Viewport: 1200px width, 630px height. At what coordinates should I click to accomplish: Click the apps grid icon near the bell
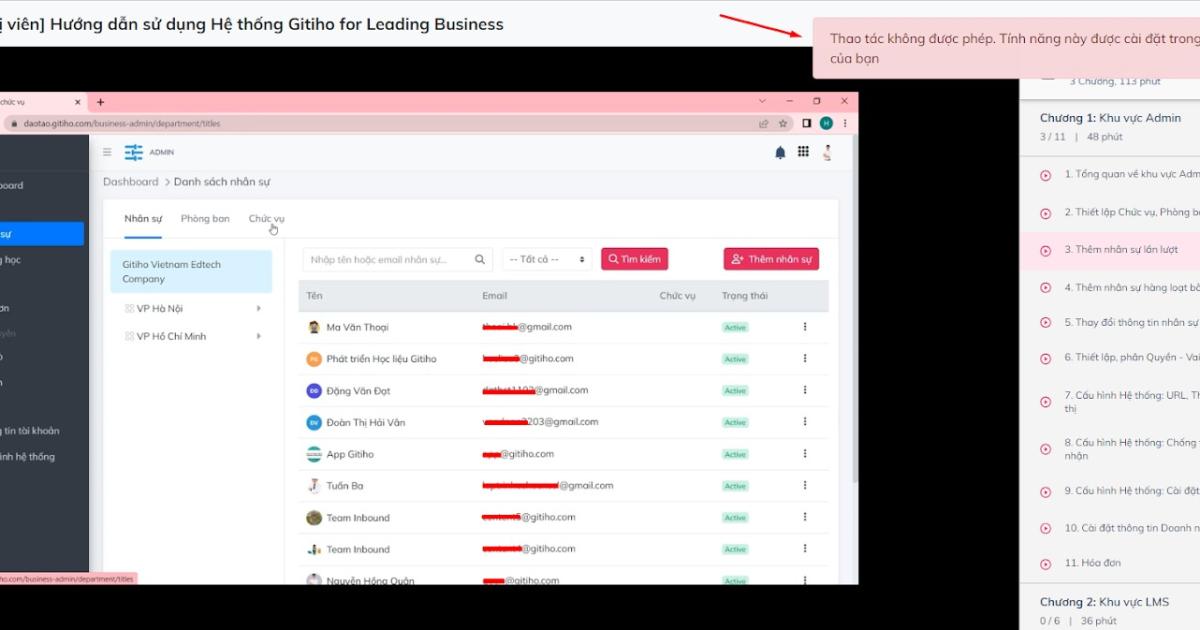(x=804, y=151)
